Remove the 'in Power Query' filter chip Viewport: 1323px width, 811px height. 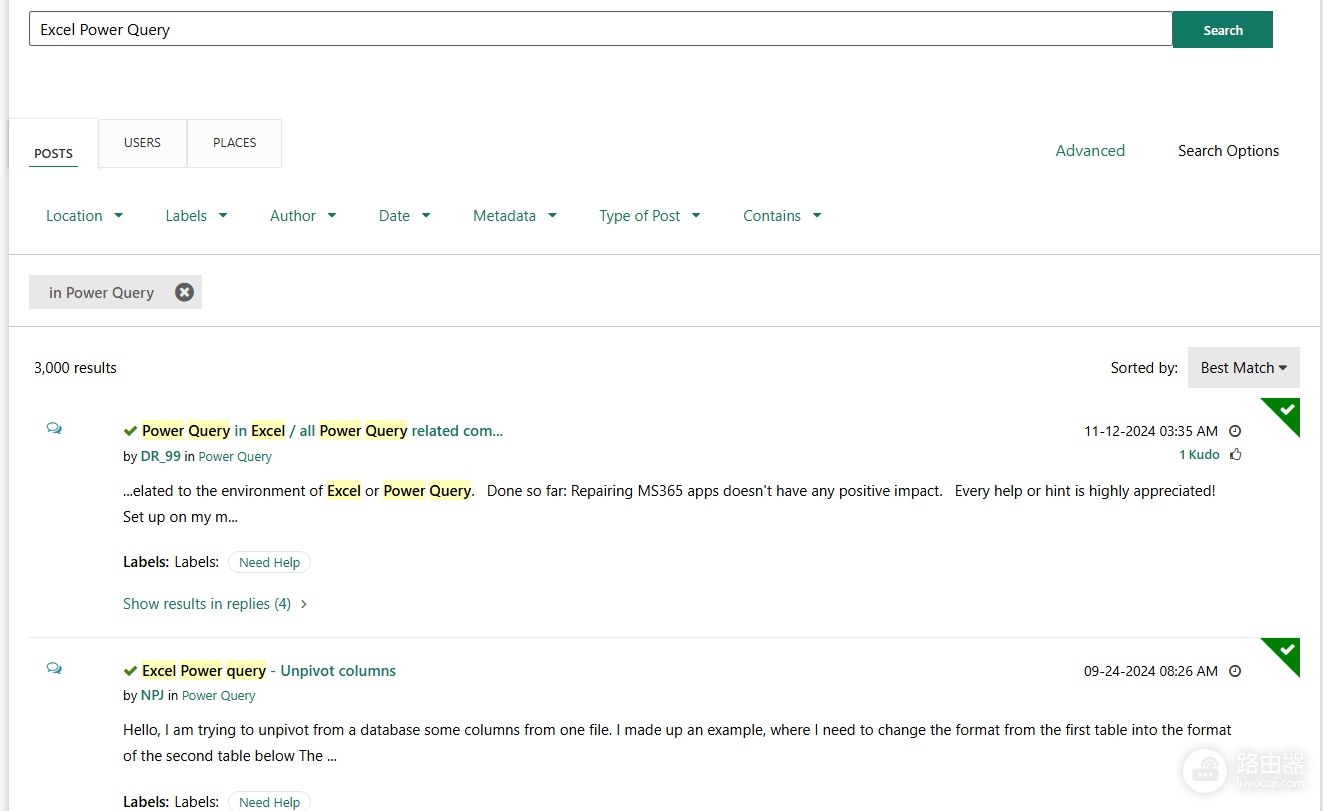[184, 292]
